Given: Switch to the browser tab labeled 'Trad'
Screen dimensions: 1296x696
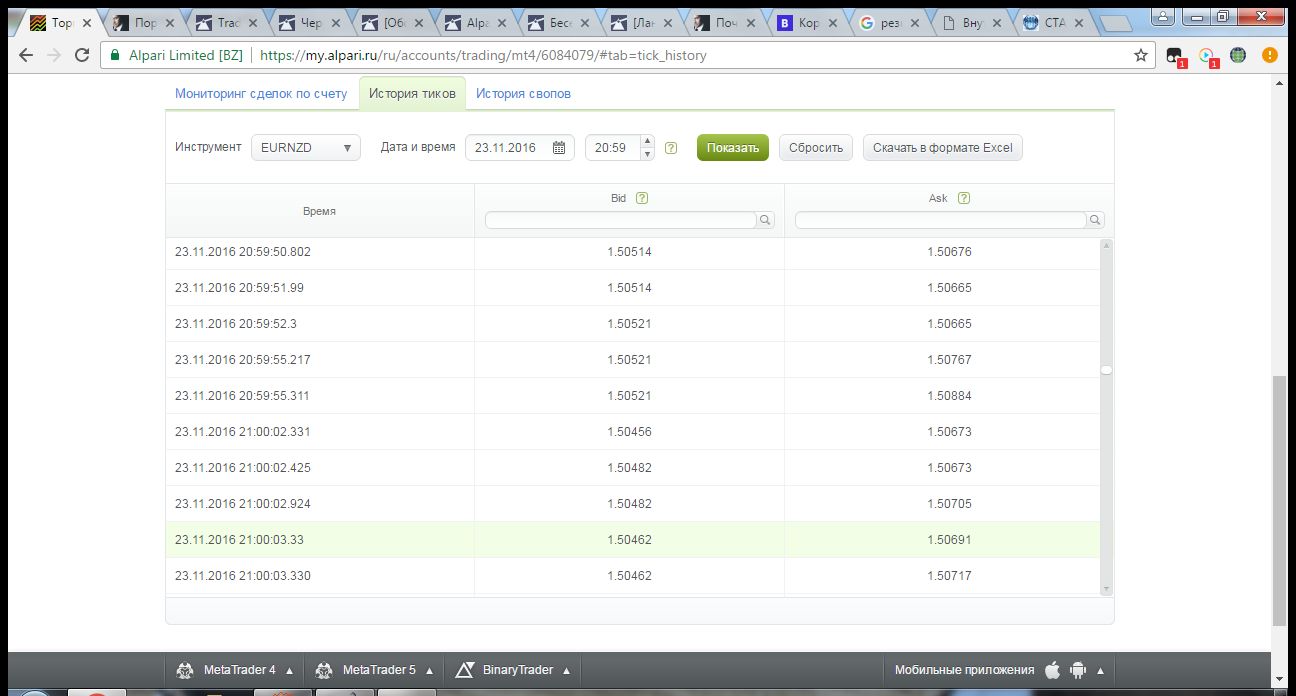Looking at the screenshot, I should (x=227, y=23).
